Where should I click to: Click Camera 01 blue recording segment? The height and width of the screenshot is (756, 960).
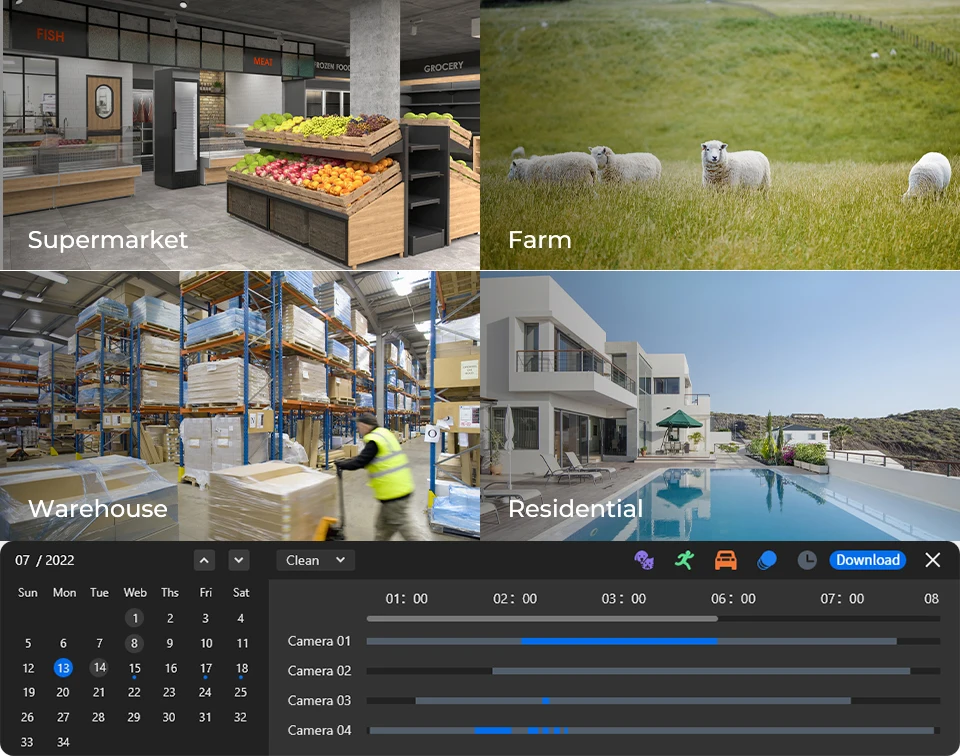tap(619, 642)
